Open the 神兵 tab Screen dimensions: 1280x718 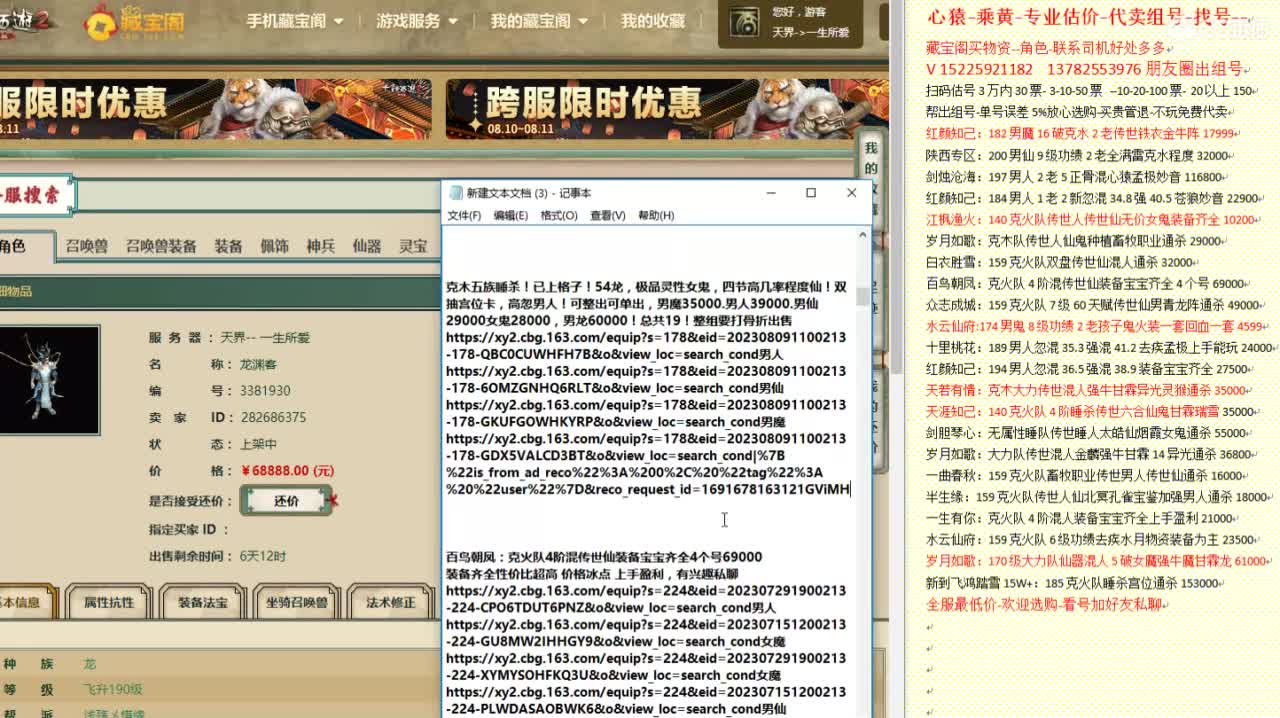click(320, 246)
